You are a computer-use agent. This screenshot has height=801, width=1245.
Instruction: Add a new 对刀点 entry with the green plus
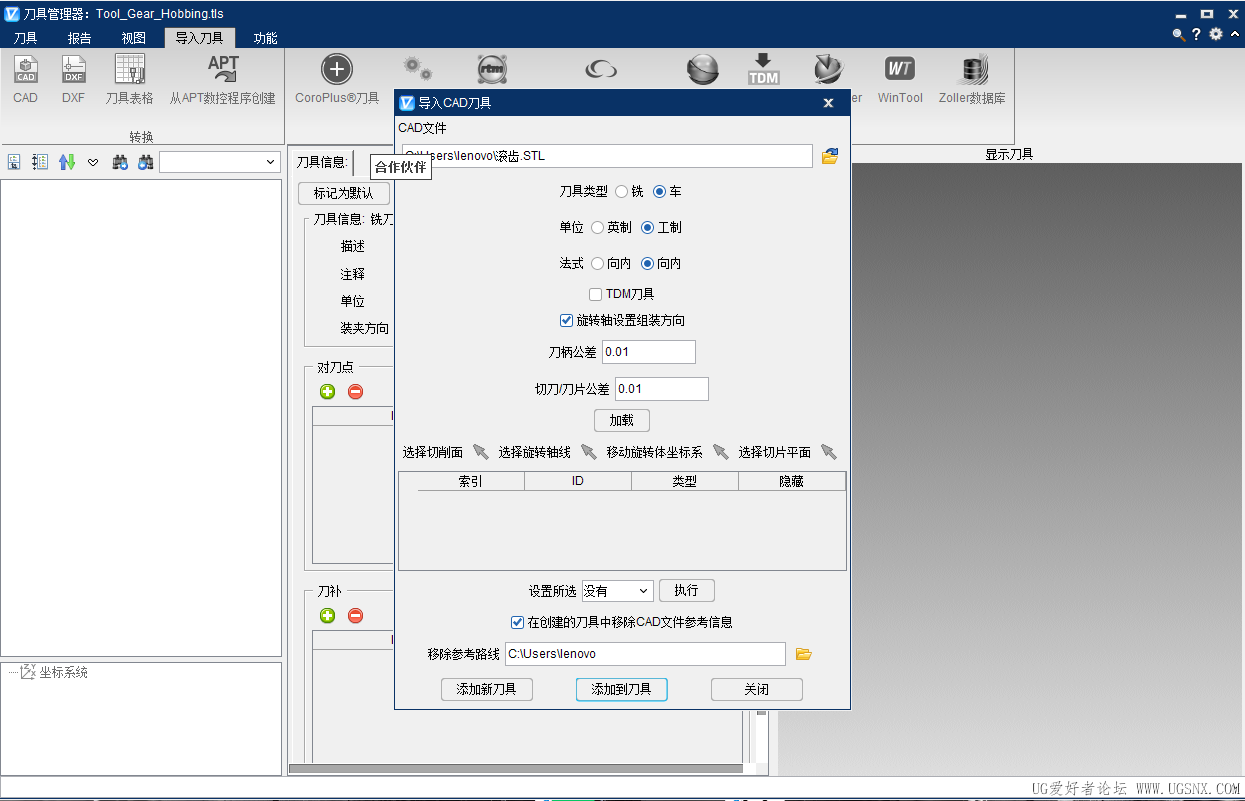point(327,392)
